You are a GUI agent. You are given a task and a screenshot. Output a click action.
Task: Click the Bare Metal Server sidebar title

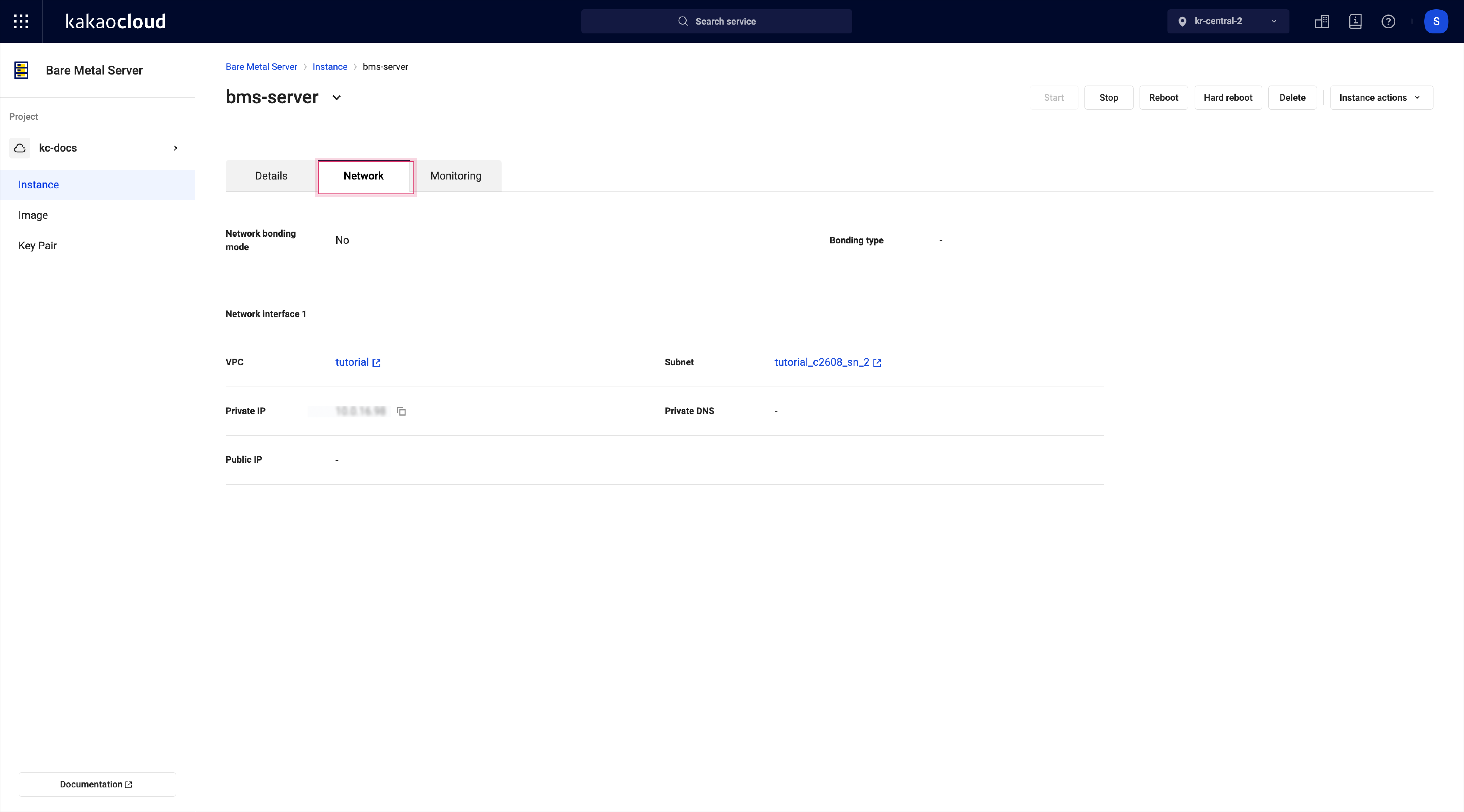pyautogui.click(x=94, y=70)
